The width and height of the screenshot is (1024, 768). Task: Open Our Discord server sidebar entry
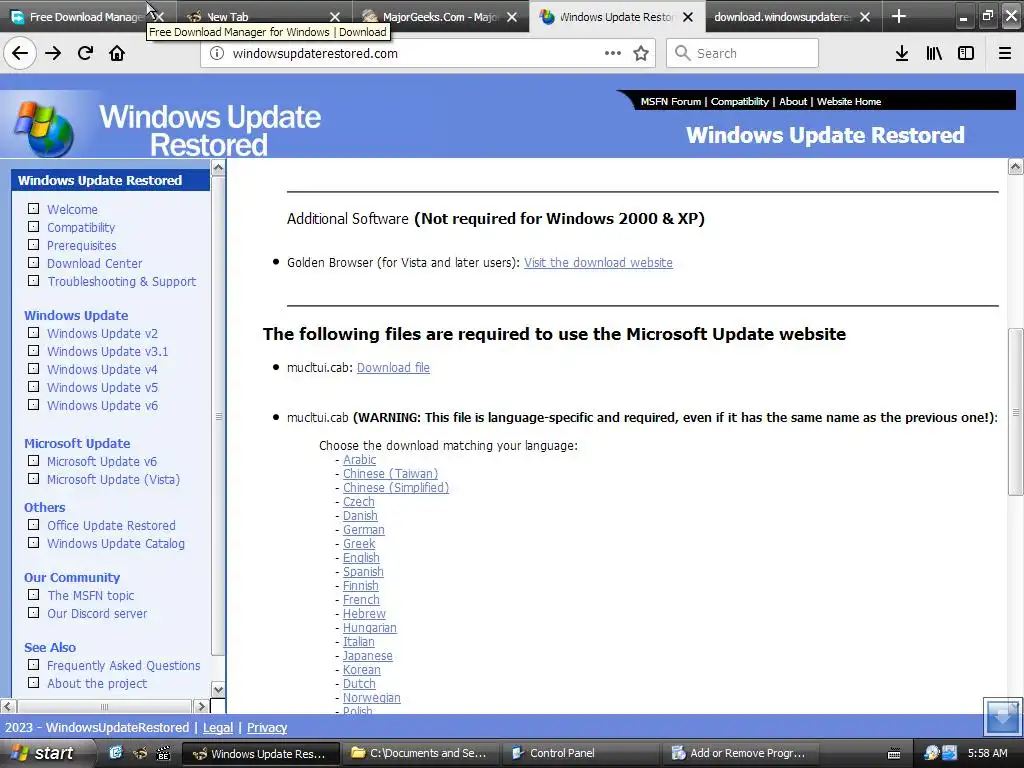[x=97, y=614]
